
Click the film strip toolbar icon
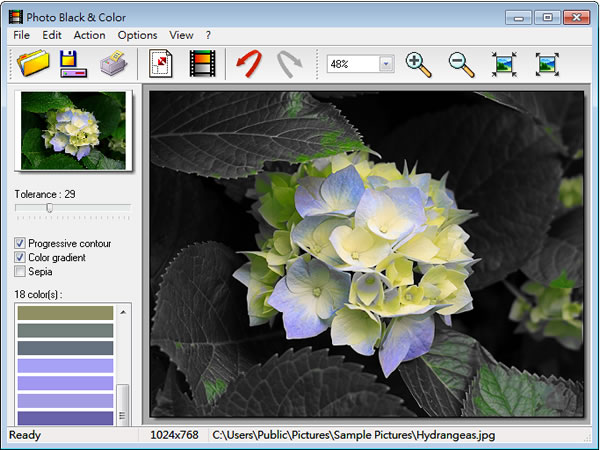(203, 64)
